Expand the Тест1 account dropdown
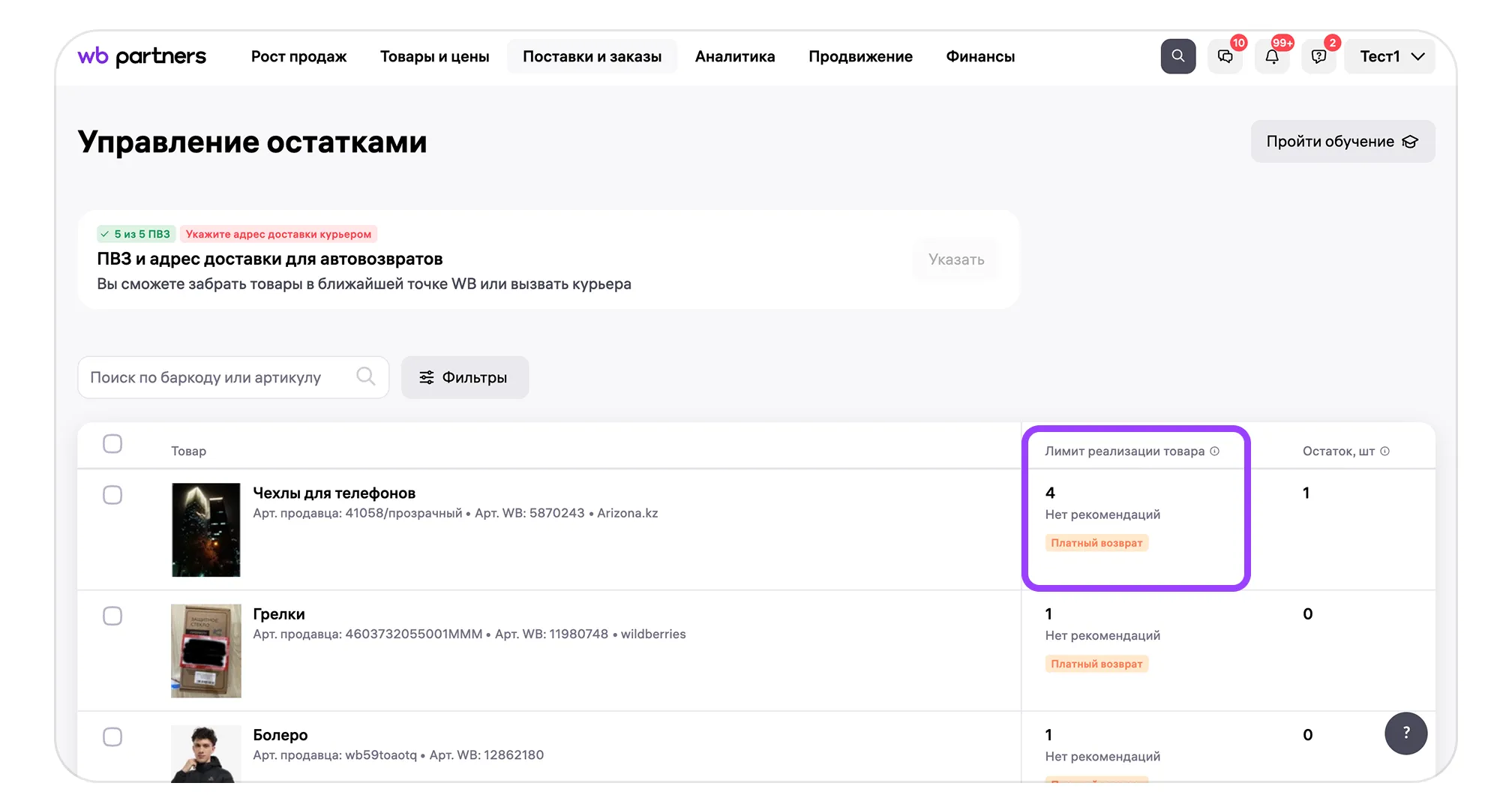The image size is (1512, 810). [x=1390, y=57]
